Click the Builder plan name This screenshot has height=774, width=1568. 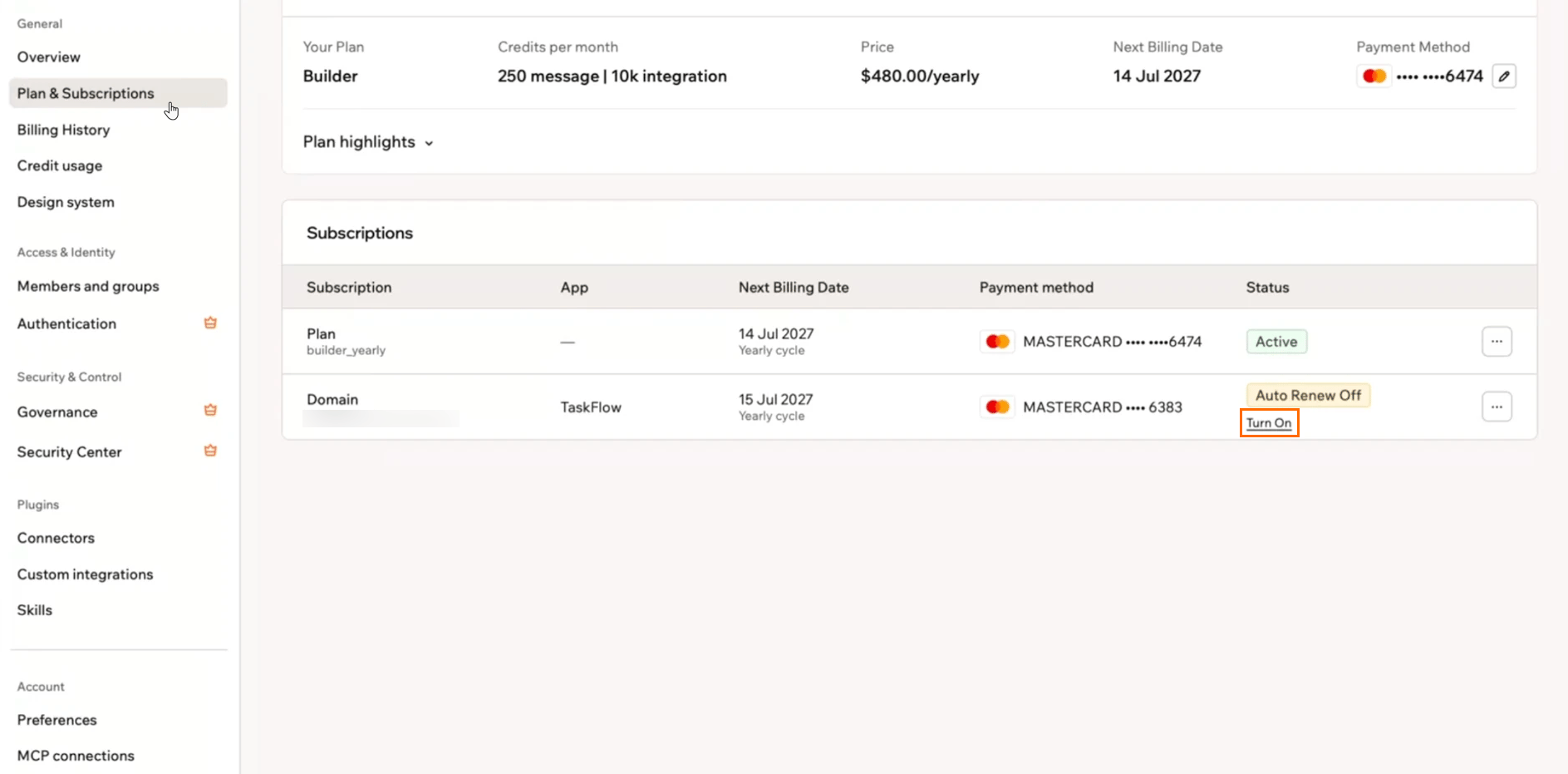coord(330,76)
